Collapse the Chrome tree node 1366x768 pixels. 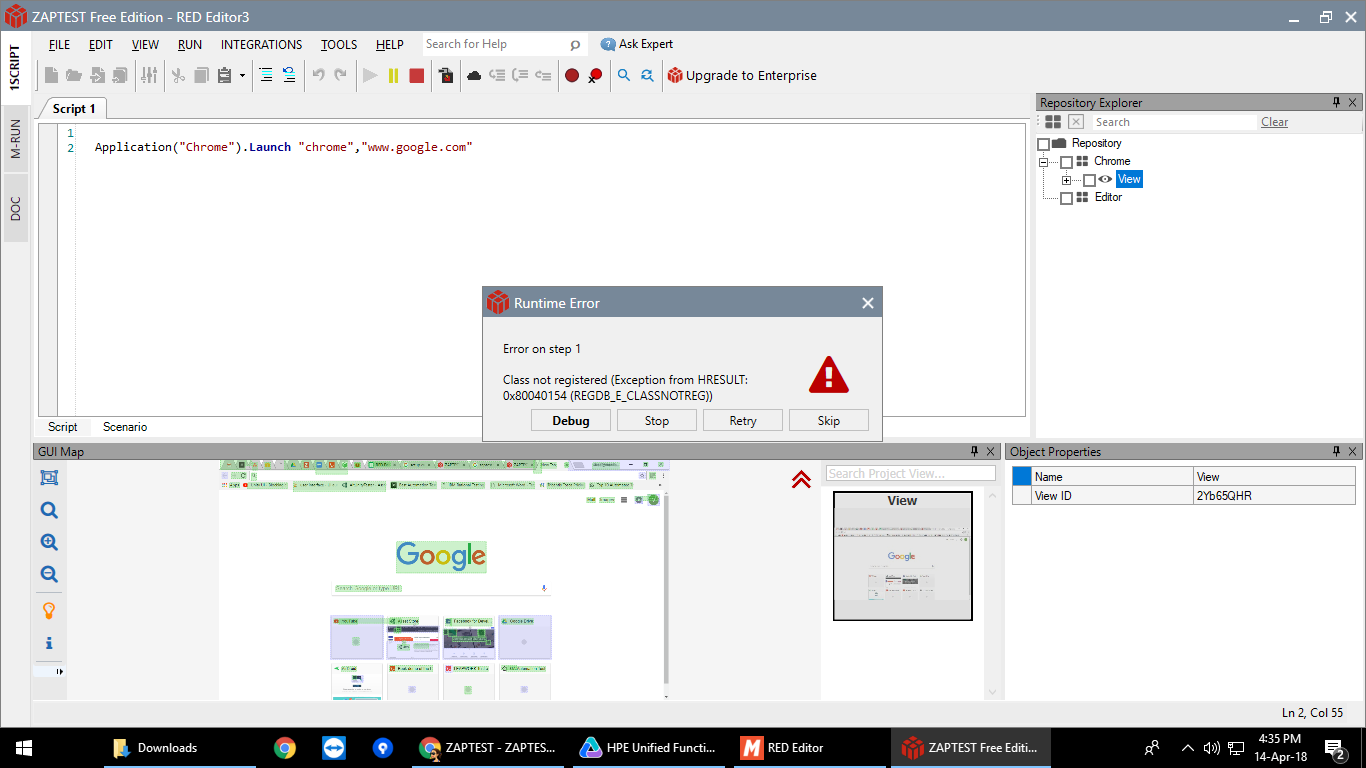point(1044,162)
